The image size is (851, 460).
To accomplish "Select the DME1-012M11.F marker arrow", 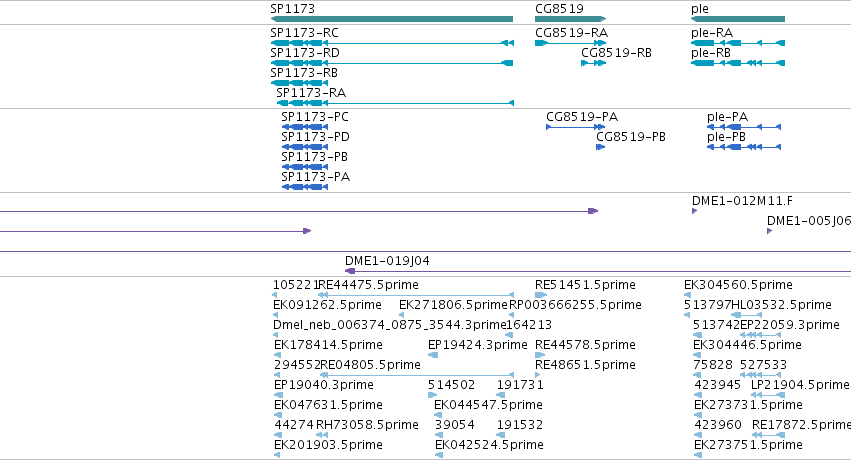I will (x=695, y=211).
